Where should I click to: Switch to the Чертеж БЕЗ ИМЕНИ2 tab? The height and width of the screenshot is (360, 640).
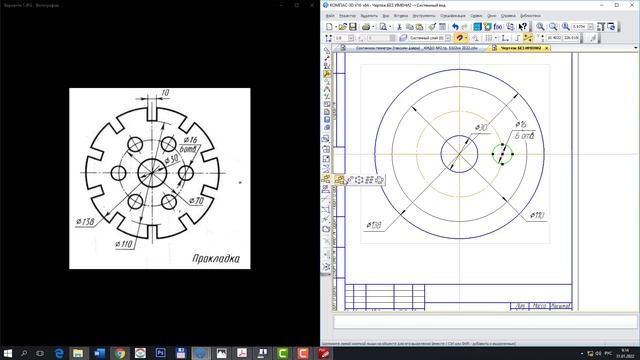[x=519, y=48]
